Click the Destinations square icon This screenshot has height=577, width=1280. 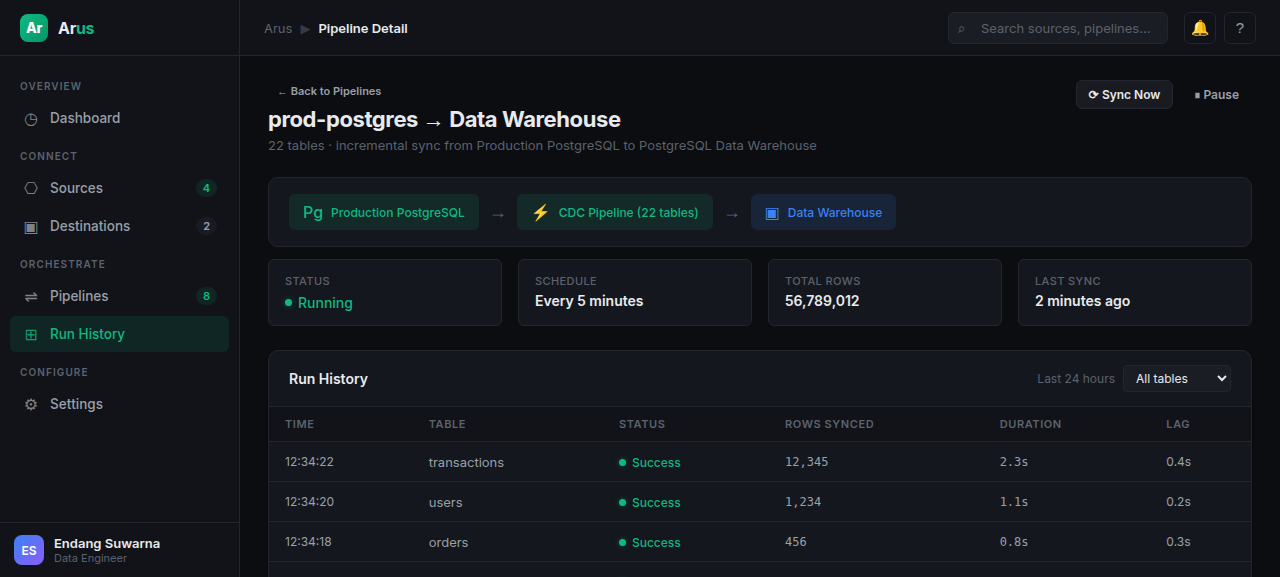tap(31, 226)
